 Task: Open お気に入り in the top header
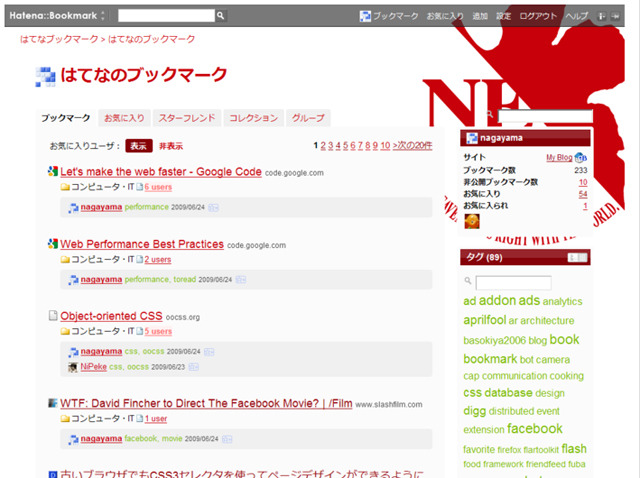pos(445,16)
